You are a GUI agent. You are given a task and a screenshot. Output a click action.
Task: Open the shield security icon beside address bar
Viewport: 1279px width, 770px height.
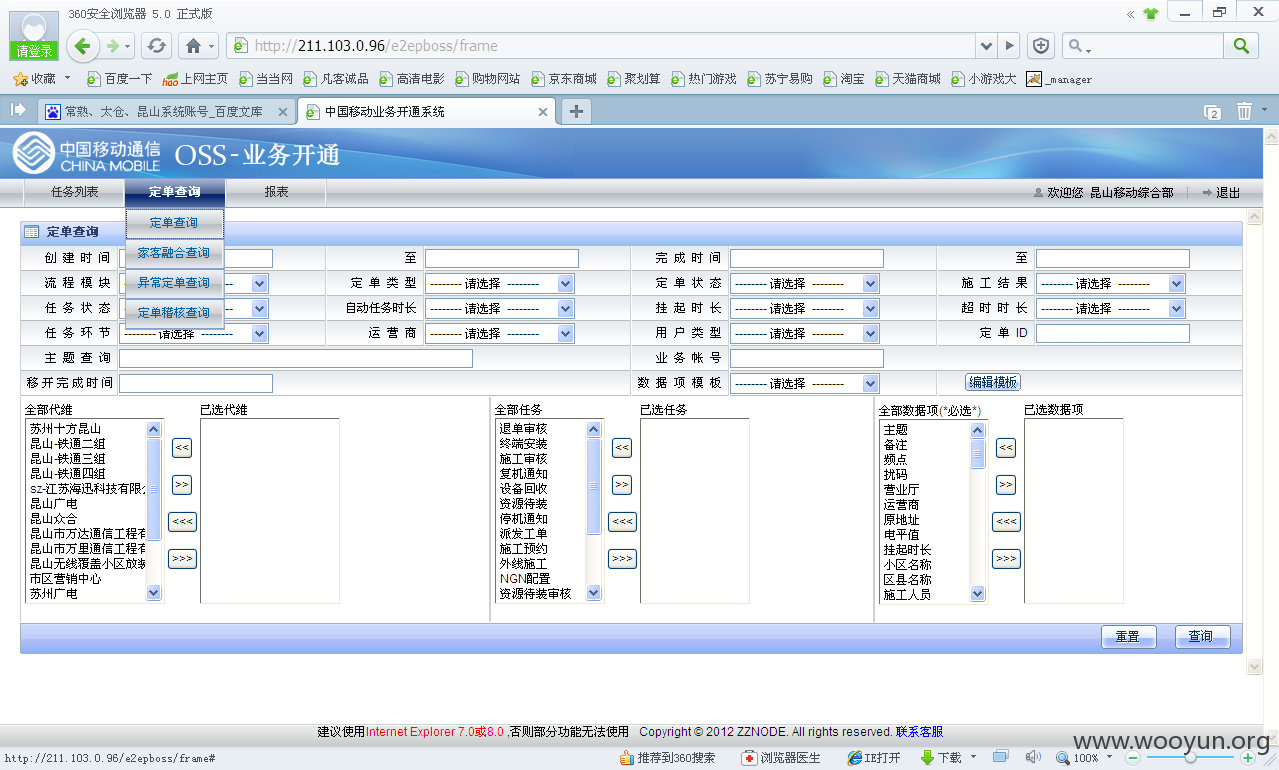pos(1041,45)
